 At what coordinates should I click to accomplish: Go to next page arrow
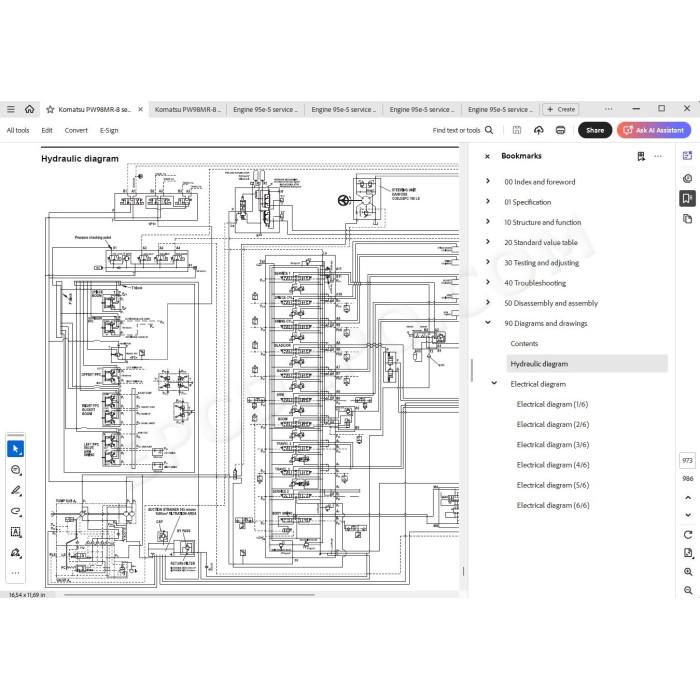pyautogui.click(x=688, y=515)
